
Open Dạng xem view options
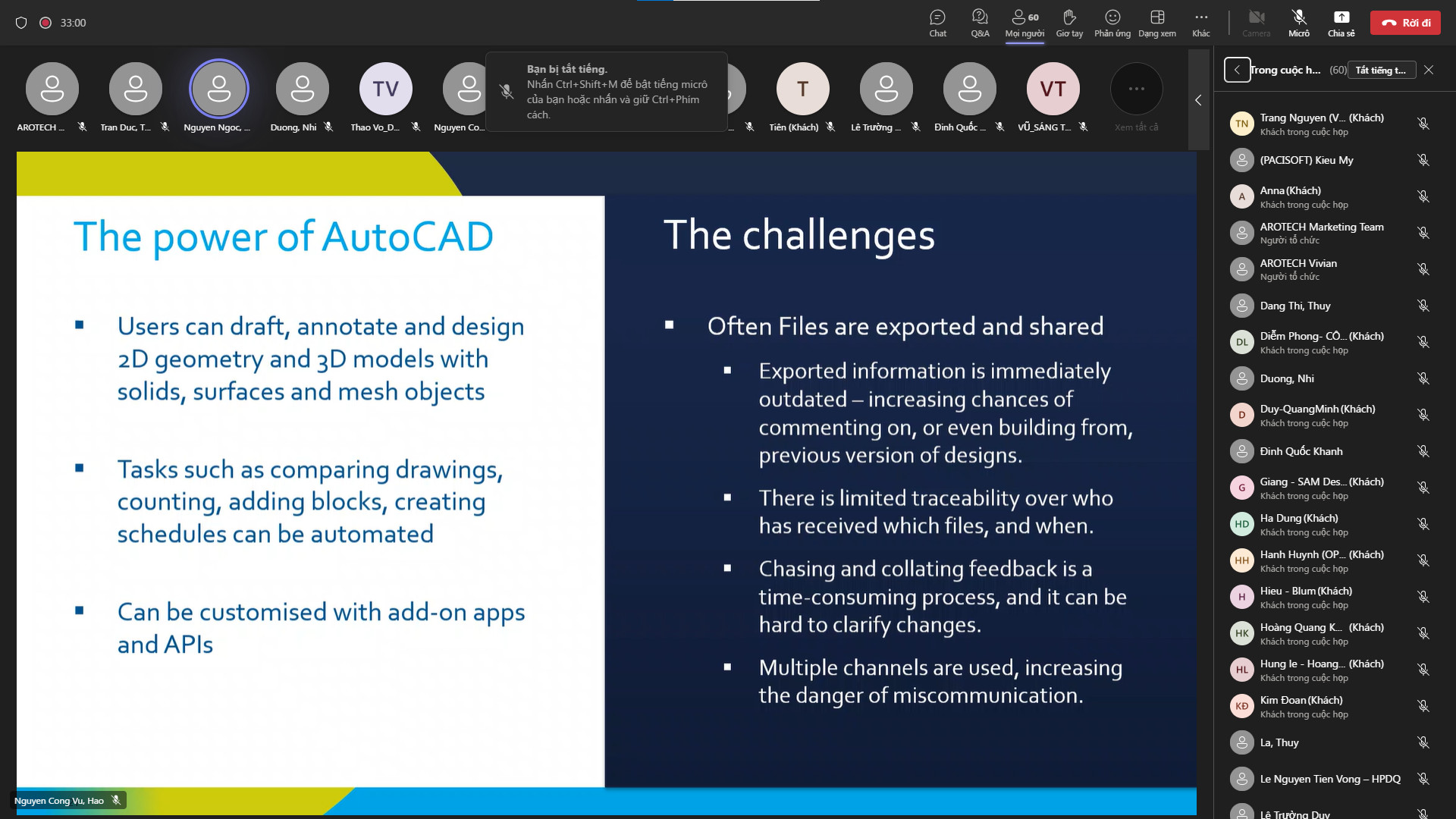(x=1157, y=23)
